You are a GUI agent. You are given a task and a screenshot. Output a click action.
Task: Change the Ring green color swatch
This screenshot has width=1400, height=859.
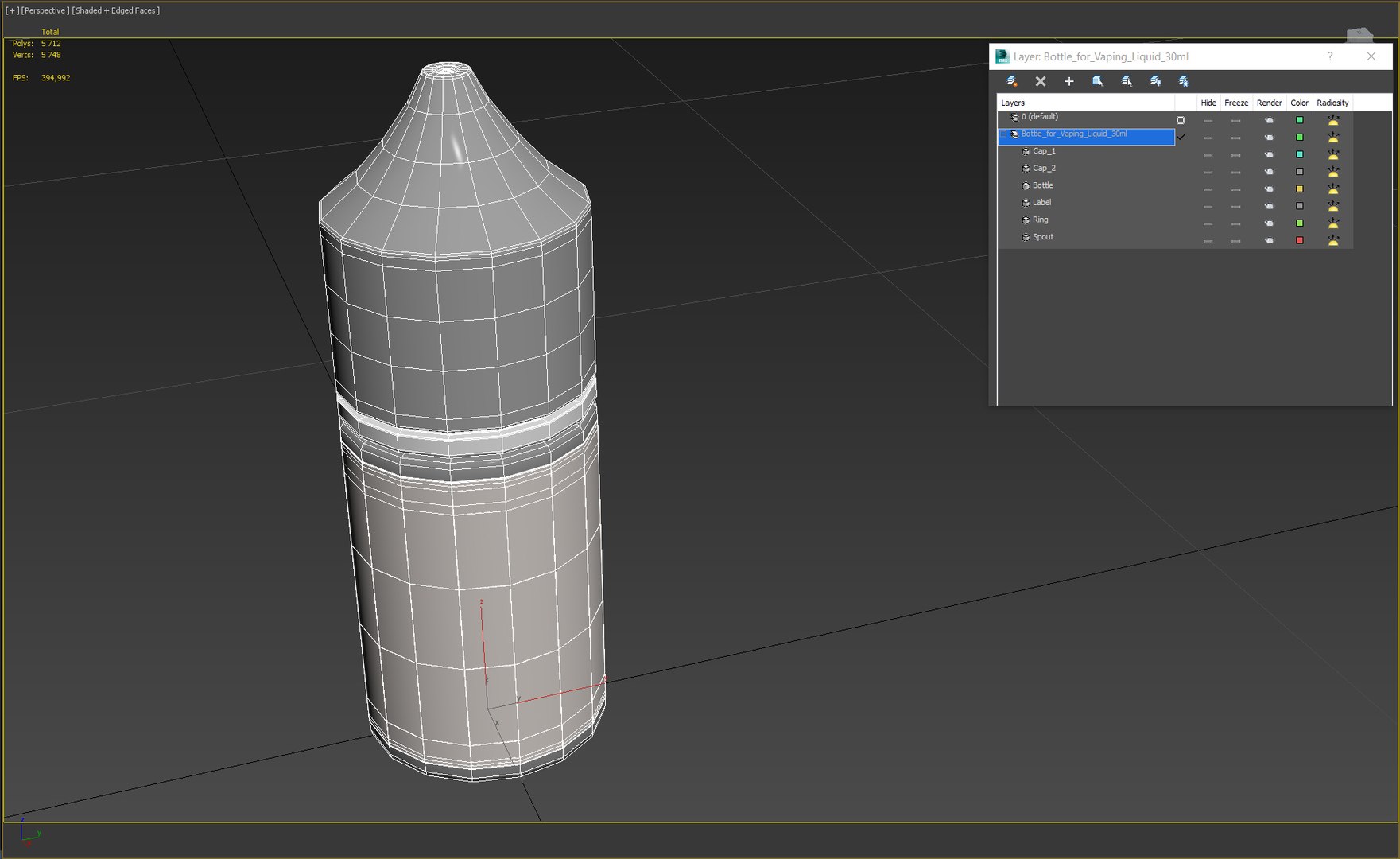(x=1300, y=223)
